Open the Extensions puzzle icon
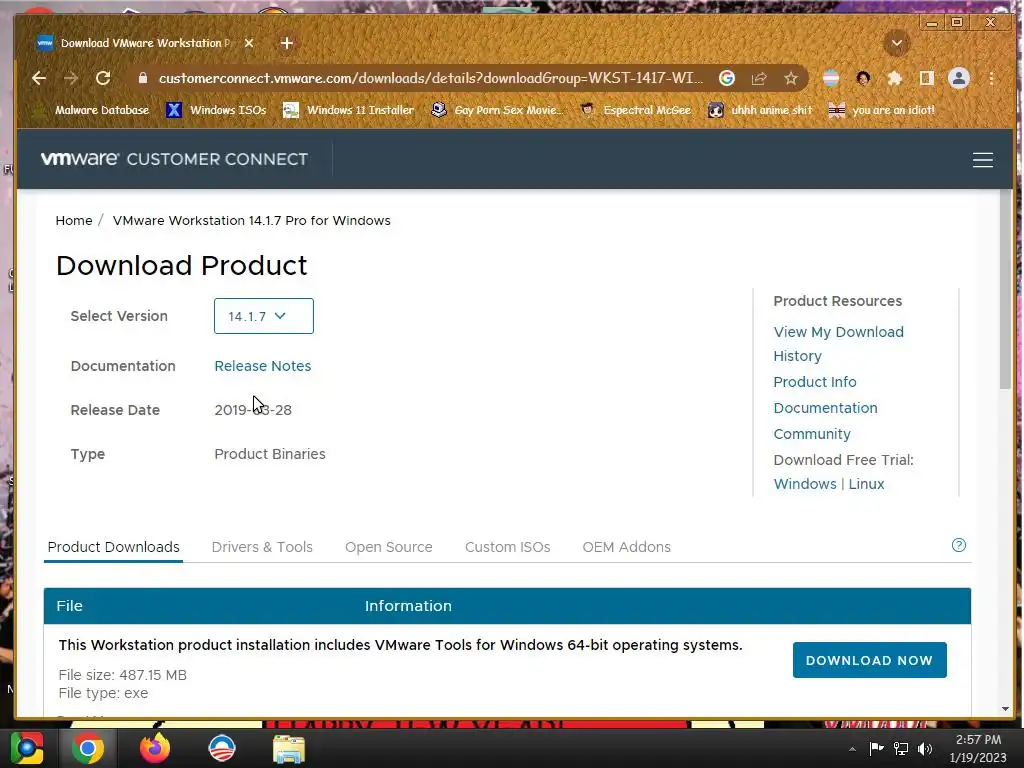Image resolution: width=1024 pixels, height=768 pixels. pyautogui.click(x=895, y=78)
